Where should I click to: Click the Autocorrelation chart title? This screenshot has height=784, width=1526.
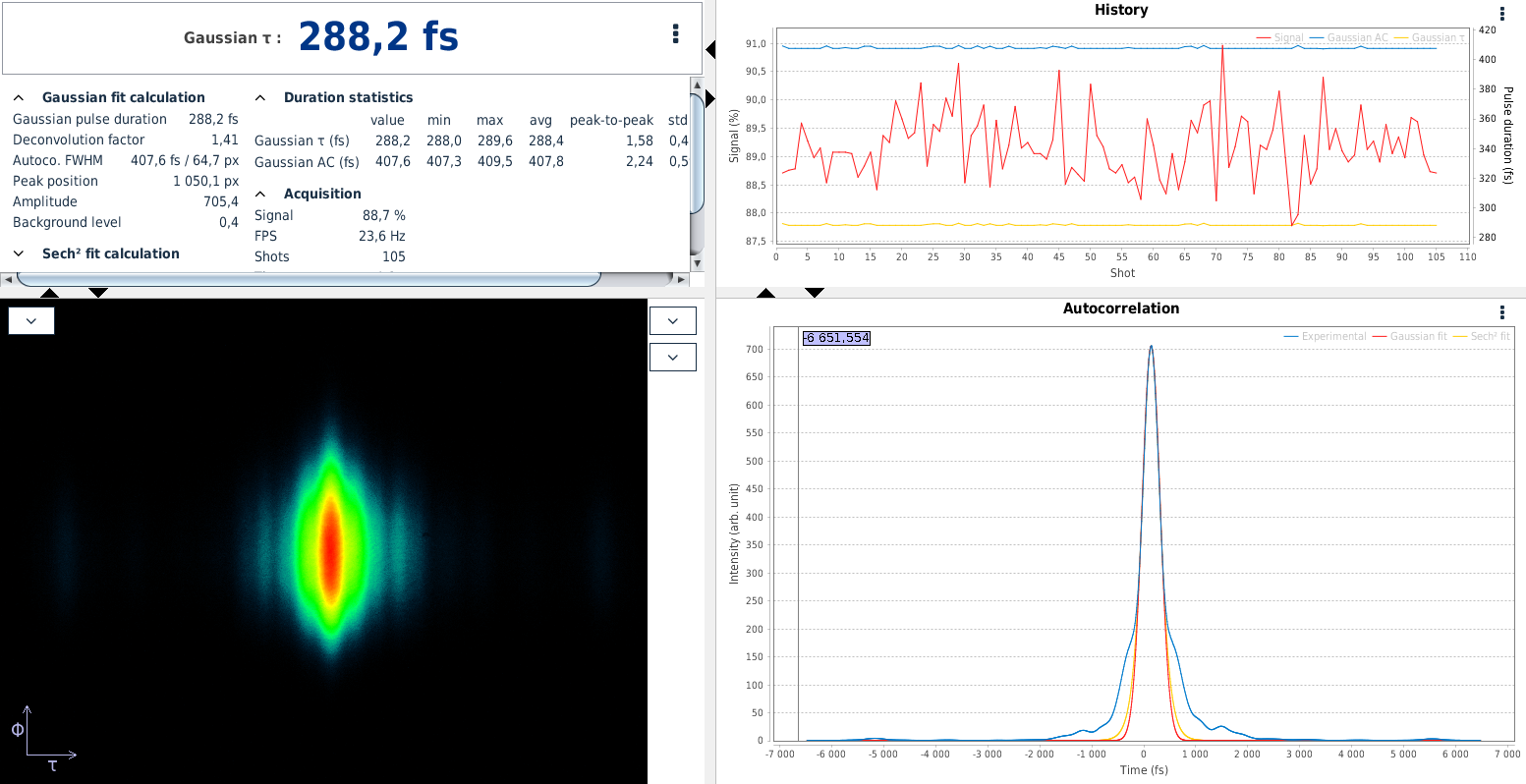pyautogui.click(x=1121, y=308)
